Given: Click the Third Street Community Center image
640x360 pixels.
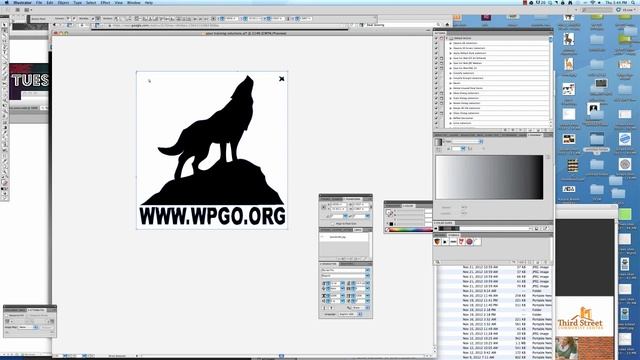Looking at the screenshot, I should pos(584,317).
